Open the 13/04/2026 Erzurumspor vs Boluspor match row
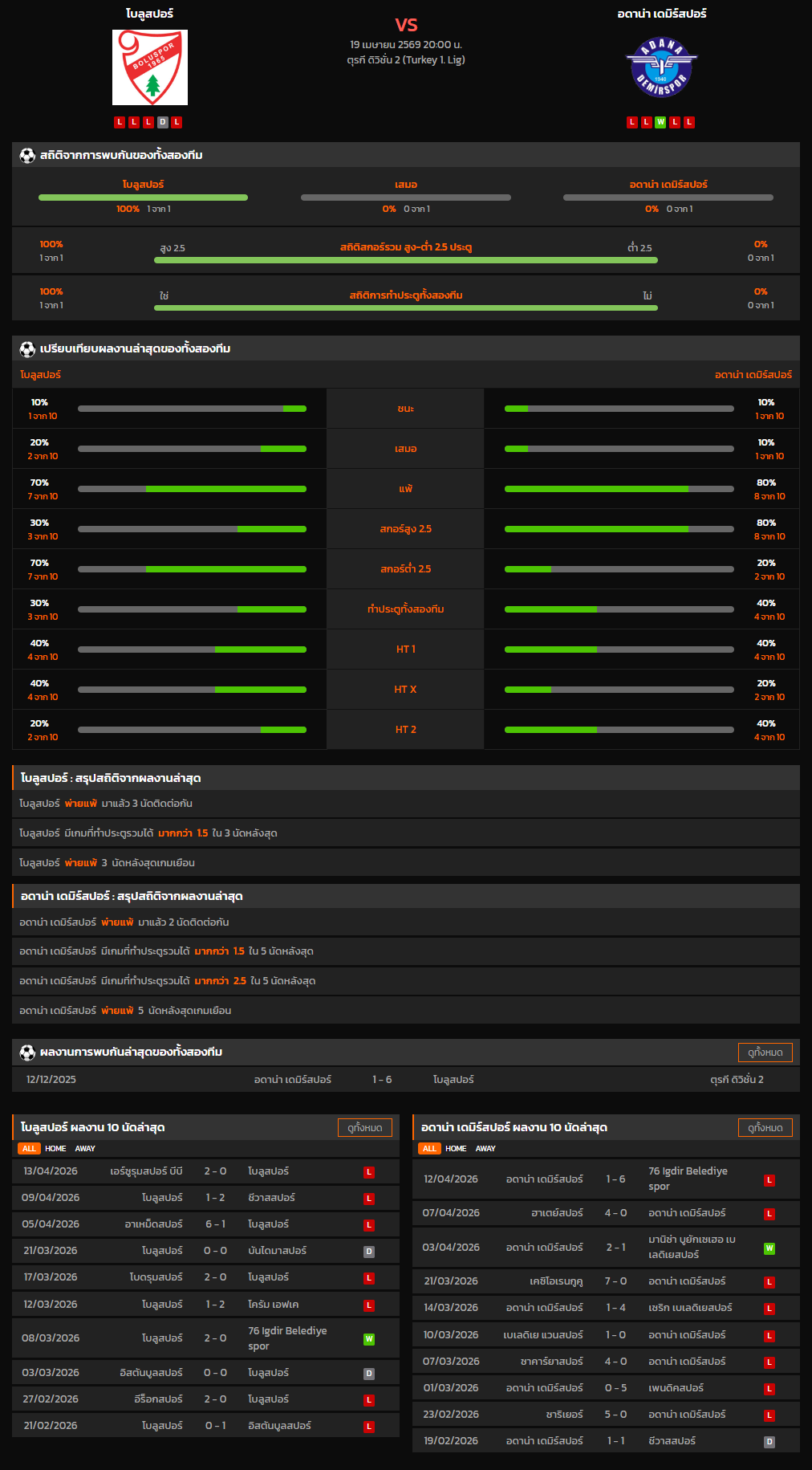The image size is (812, 1470). coord(205,1171)
